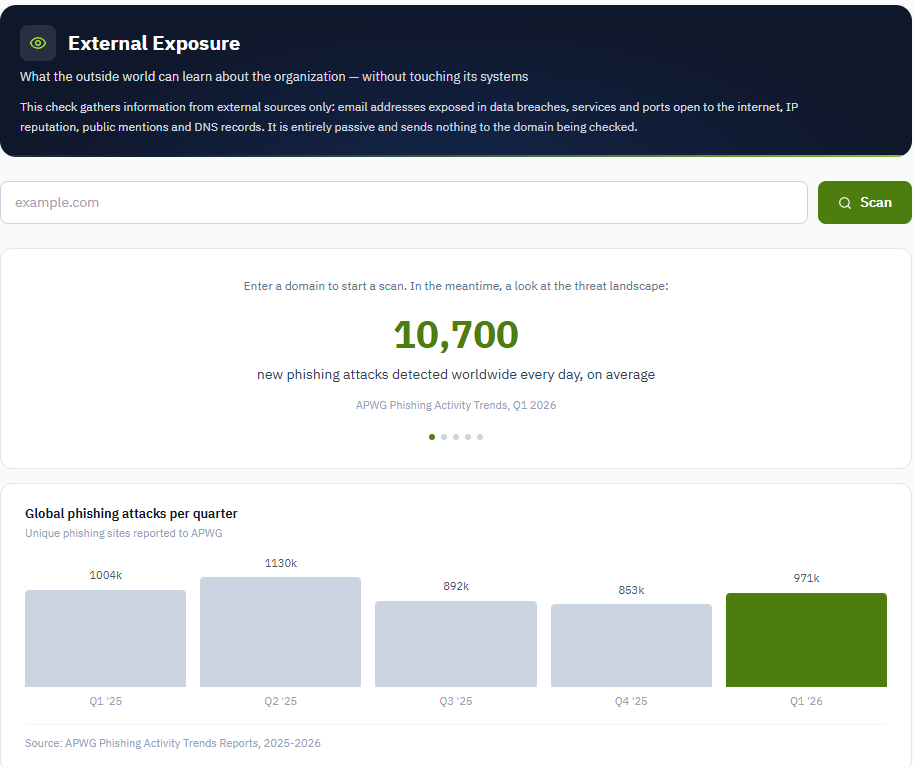Click the "Global phishing attacks per quarter" heading
This screenshot has height=766, width=913.
point(131,513)
